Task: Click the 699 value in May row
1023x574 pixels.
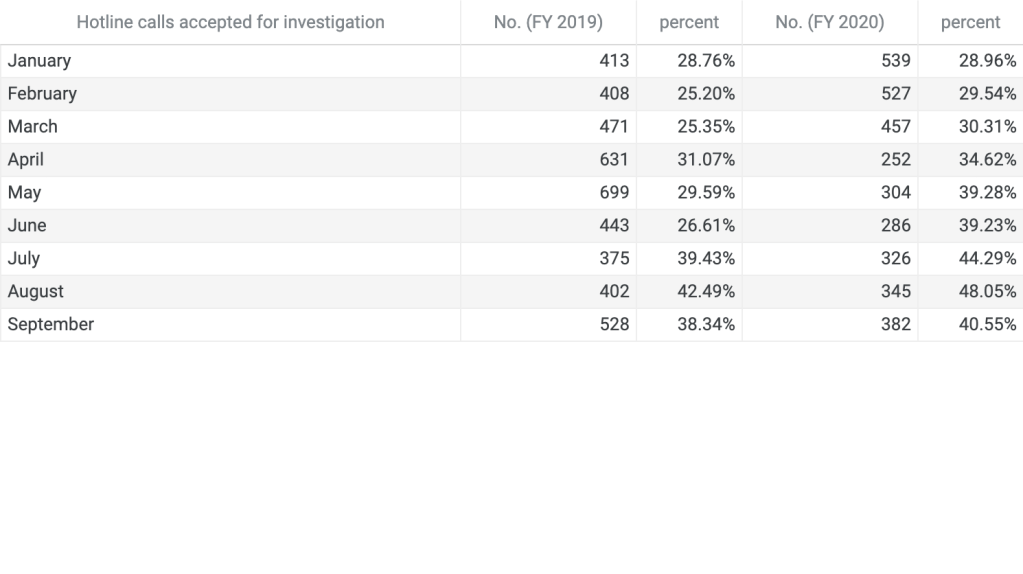Action: (x=614, y=193)
